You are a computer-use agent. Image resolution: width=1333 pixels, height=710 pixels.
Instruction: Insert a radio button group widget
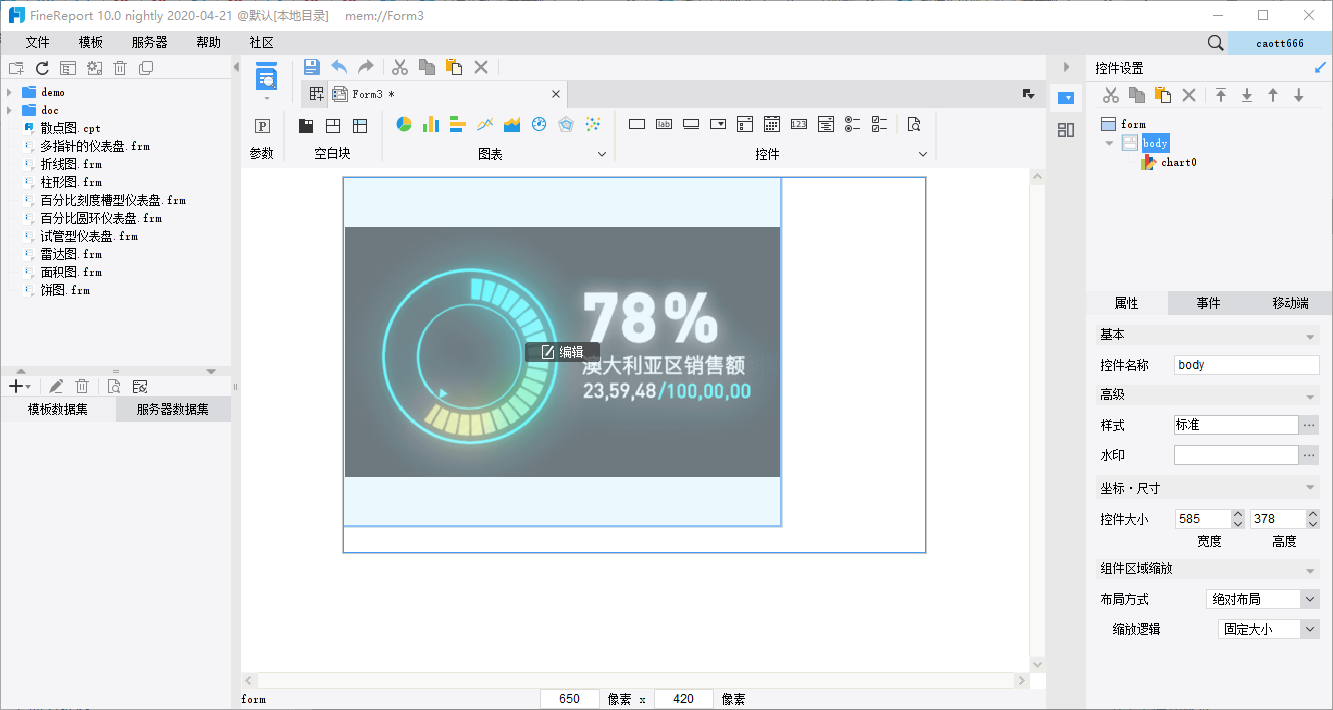tap(853, 125)
